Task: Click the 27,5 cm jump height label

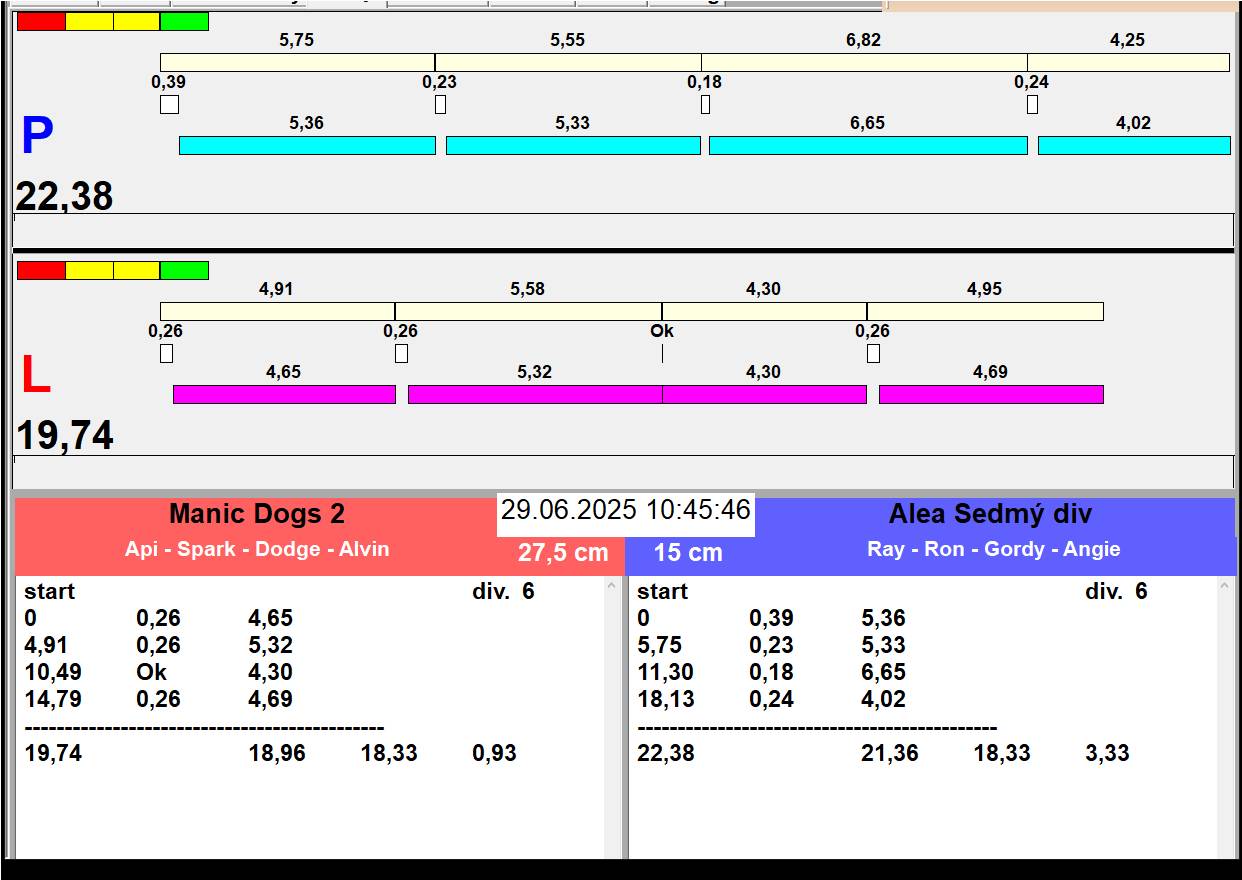Action: pyautogui.click(x=563, y=553)
